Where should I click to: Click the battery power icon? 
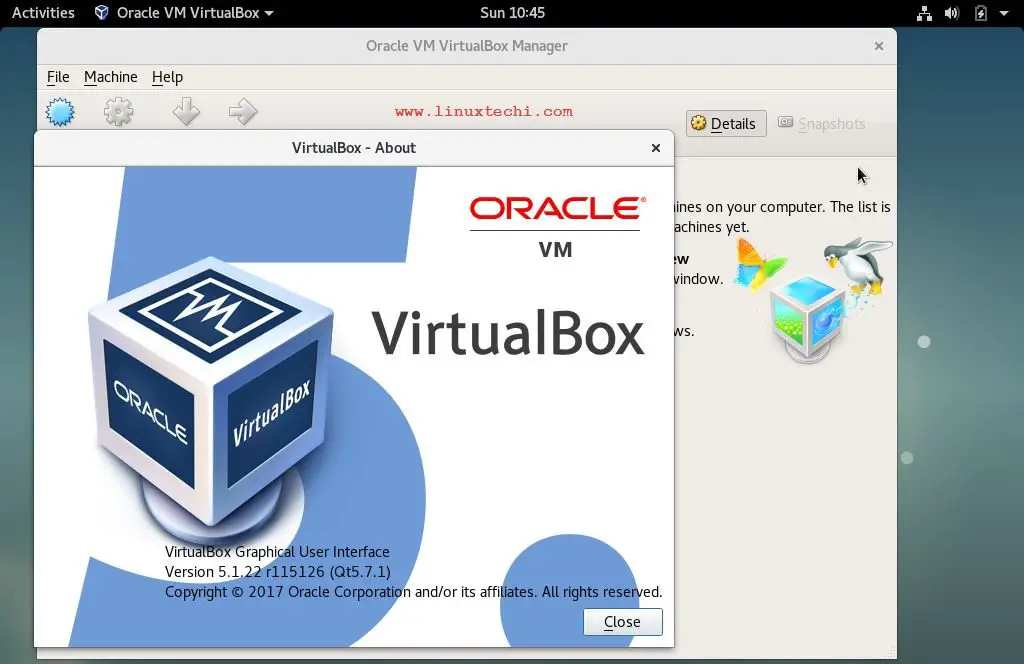coord(980,13)
